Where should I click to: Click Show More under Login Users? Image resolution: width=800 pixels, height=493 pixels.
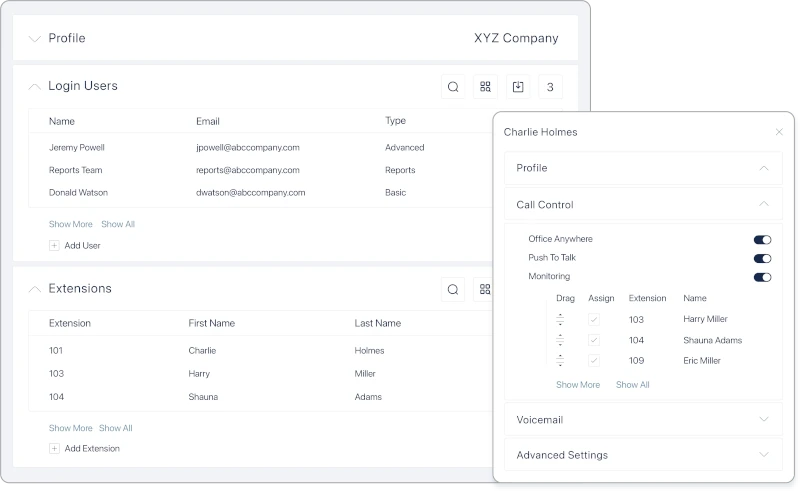[70, 224]
